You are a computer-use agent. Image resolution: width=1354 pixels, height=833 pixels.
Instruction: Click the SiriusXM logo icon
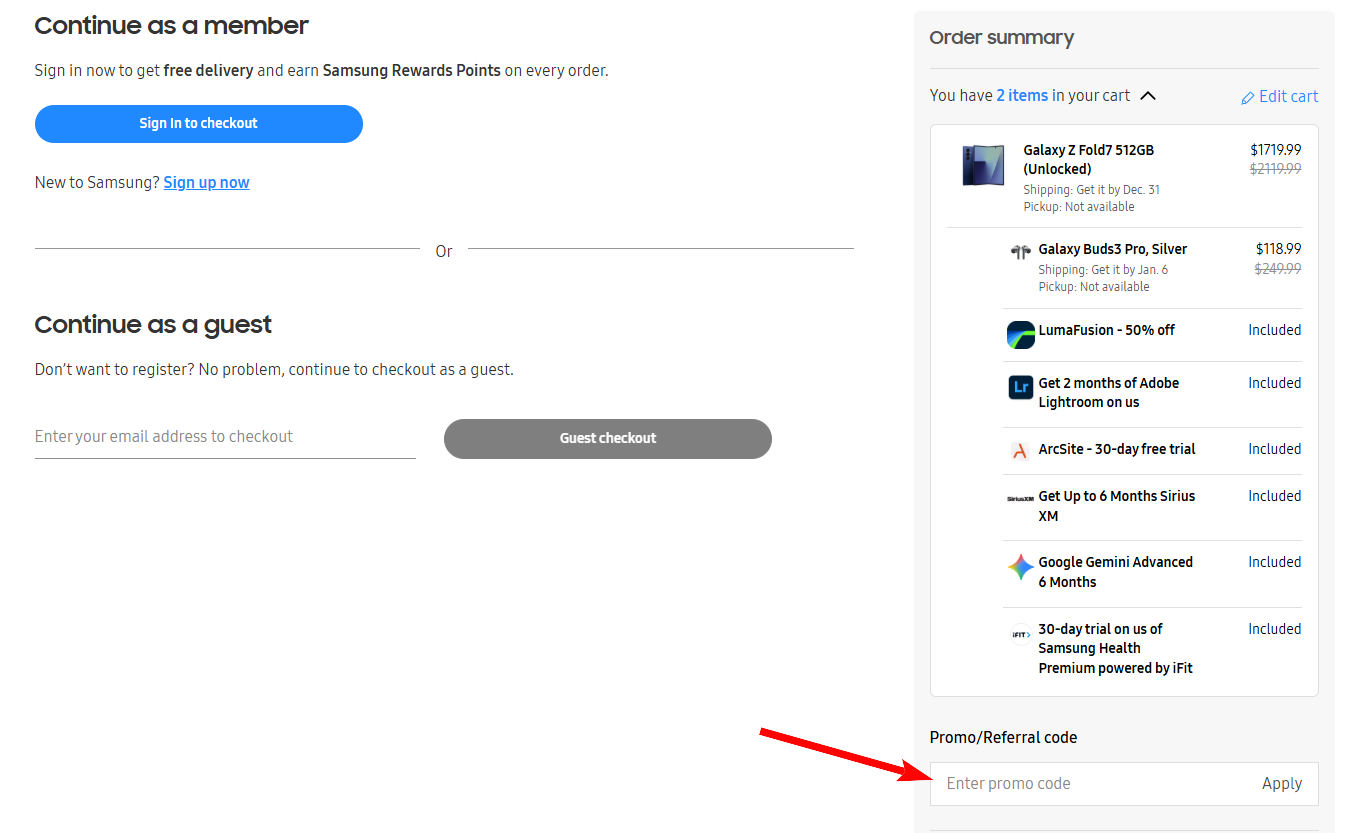tap(1020, 498)
